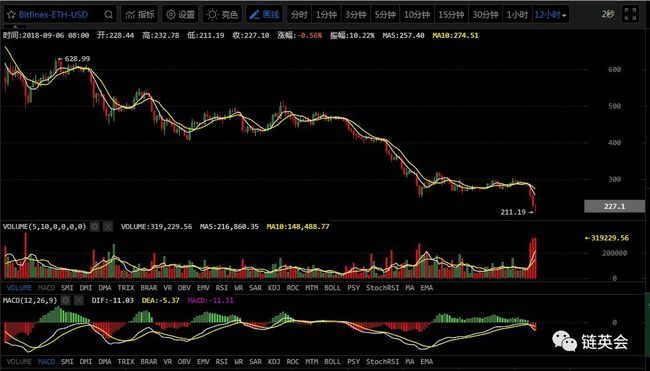Image resolution: width=650 pixels, height=371 pixels.
Task: Click the 628.99 high price label
Action: (78, 59)
